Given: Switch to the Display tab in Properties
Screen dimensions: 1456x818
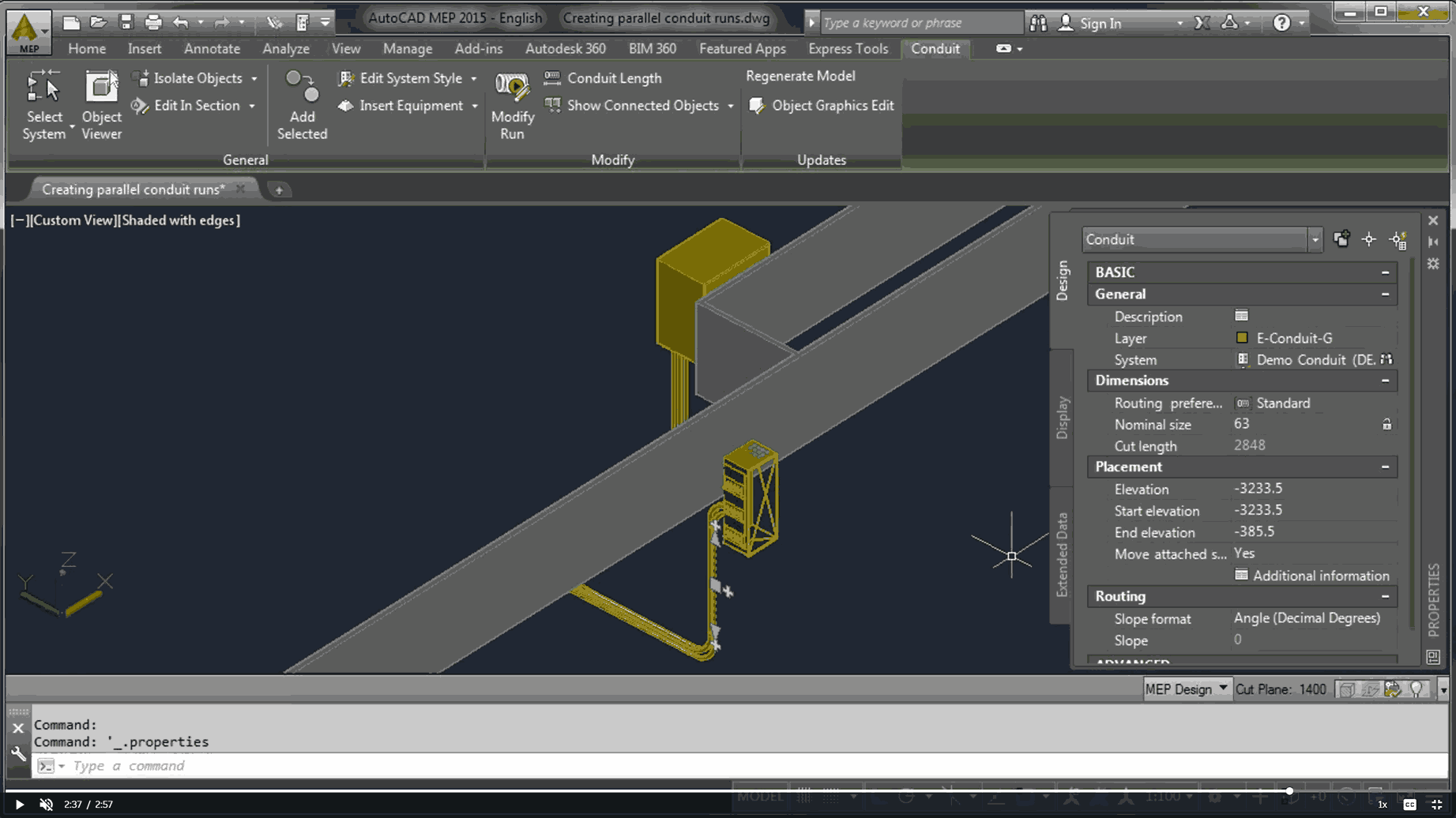Looking at the screenshot, I should tap(1062, 418).
